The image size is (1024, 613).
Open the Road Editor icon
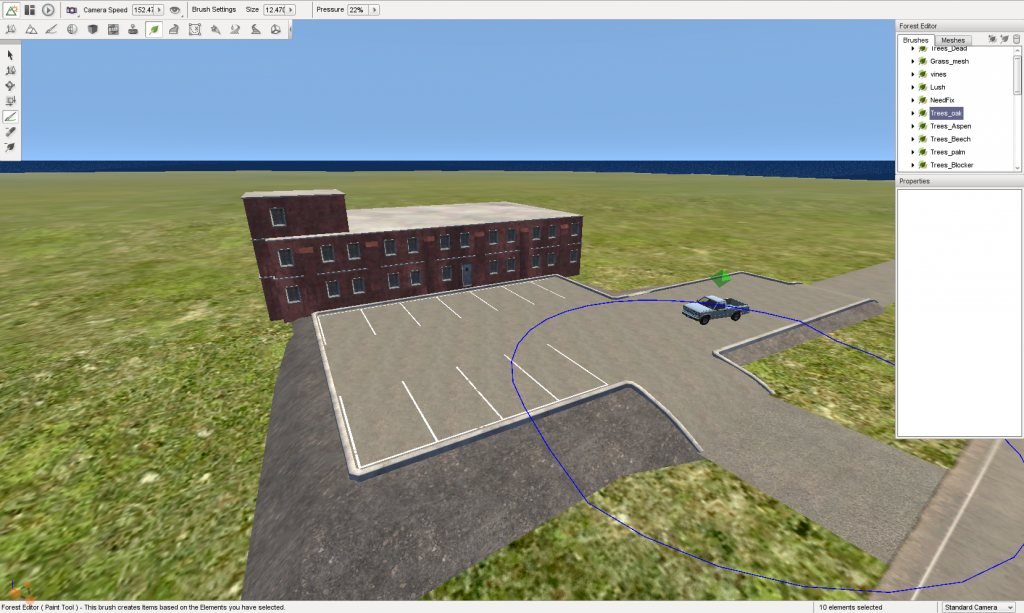coord(256,29)
